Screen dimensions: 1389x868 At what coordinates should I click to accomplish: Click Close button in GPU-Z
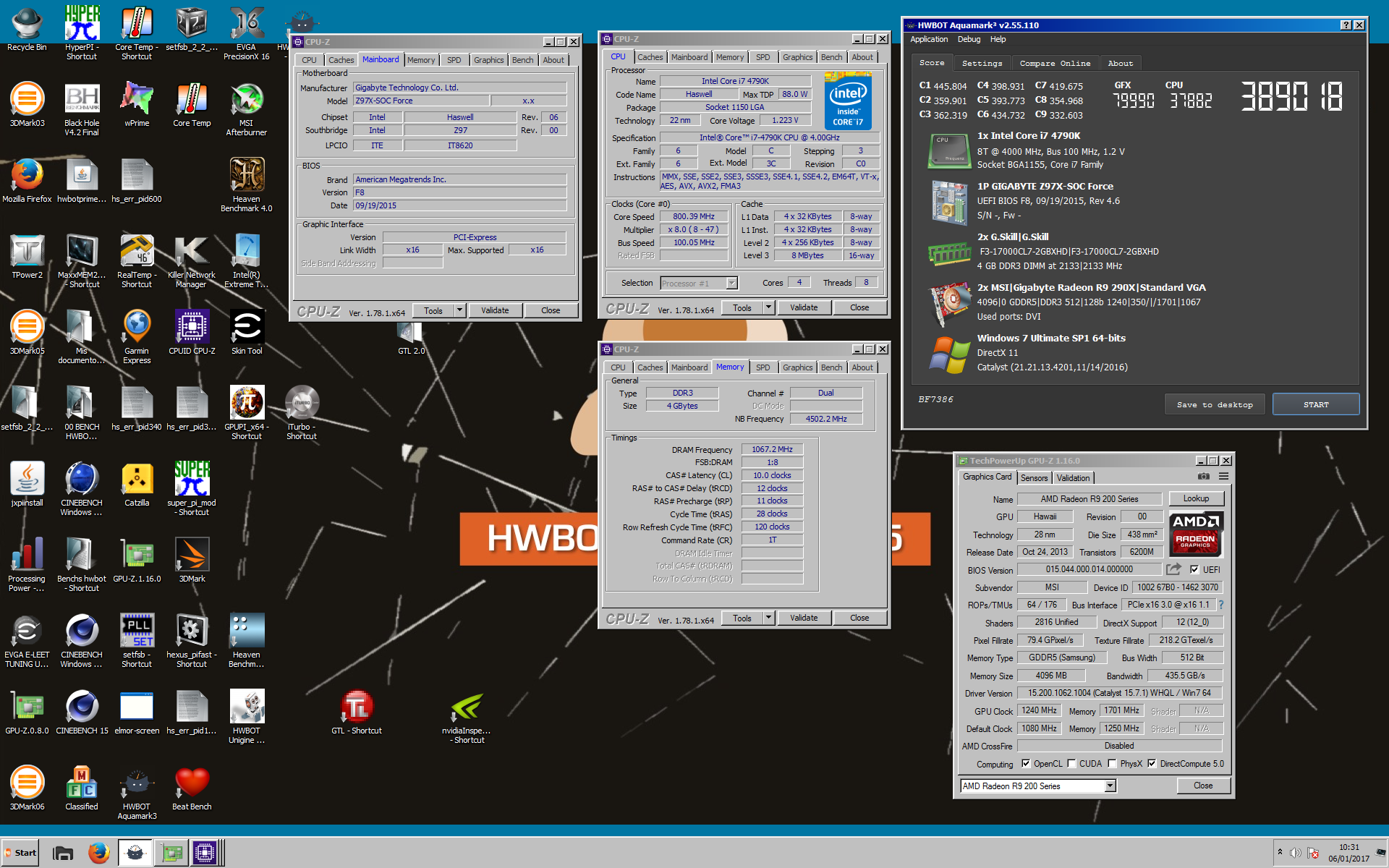pos(1203,786)
